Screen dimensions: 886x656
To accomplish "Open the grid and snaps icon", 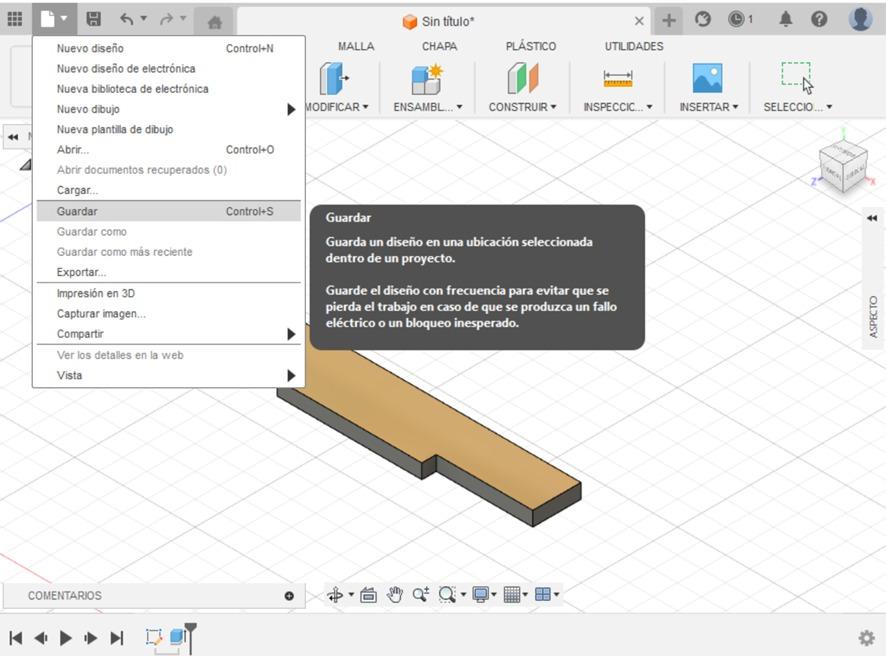I will point(511,594).
